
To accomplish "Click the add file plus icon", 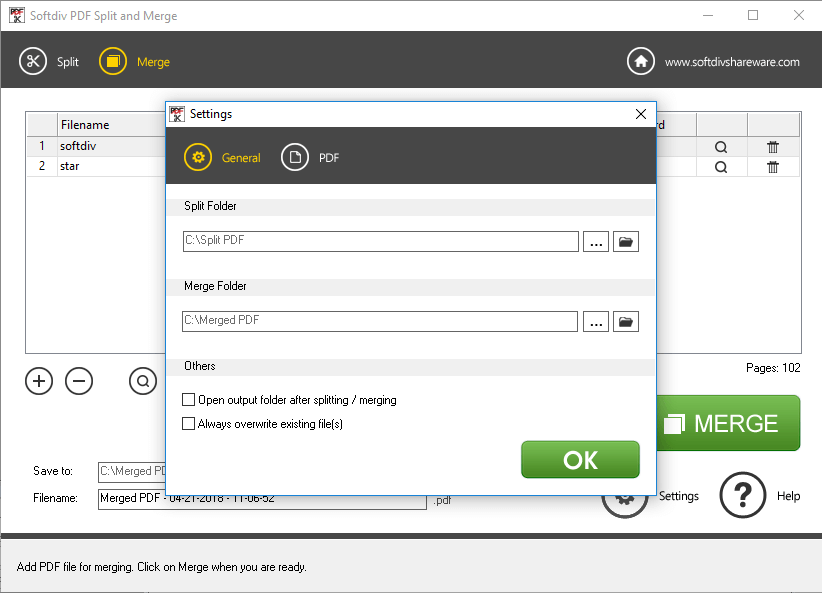I will [39, 381].
